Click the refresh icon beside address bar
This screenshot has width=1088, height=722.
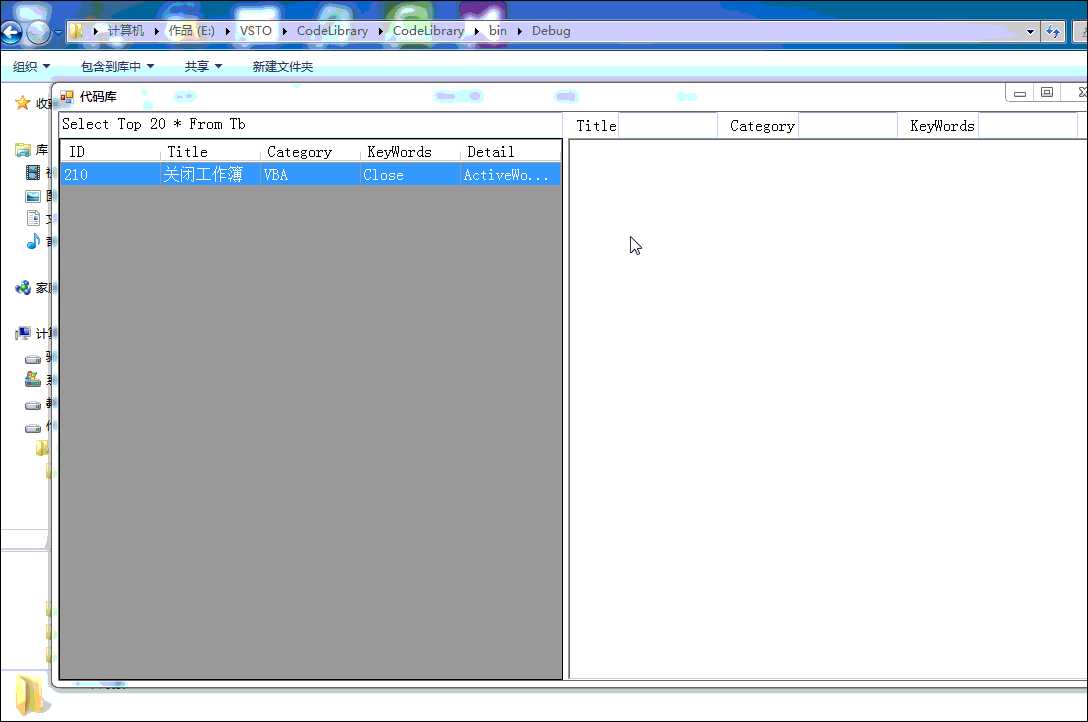point(1053,31)
